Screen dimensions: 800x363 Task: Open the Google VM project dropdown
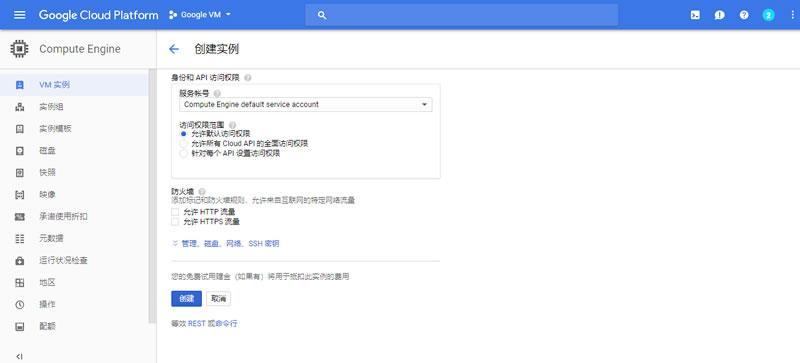pyautogui.click(x=199, y=15)
